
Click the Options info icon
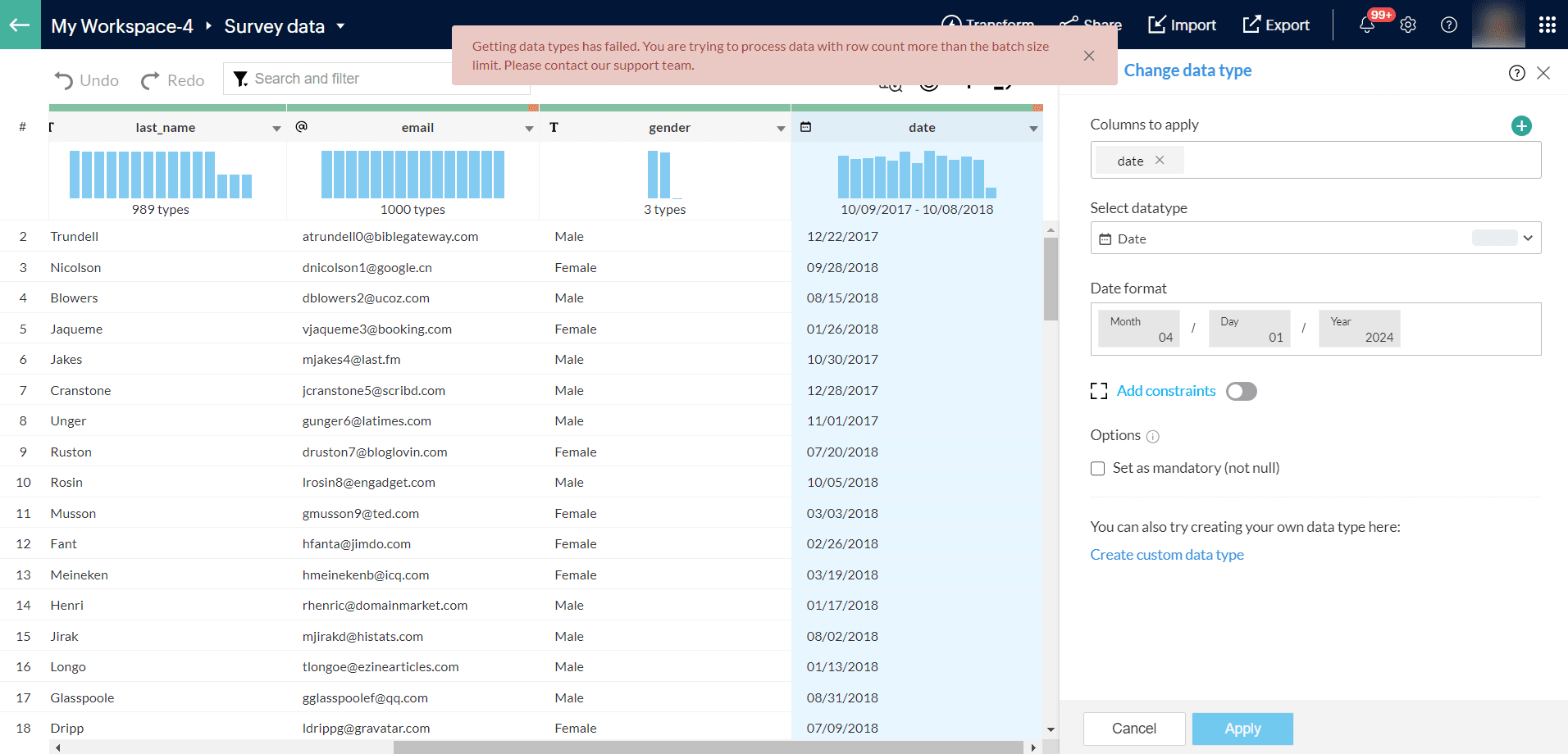coord(1152,437)
